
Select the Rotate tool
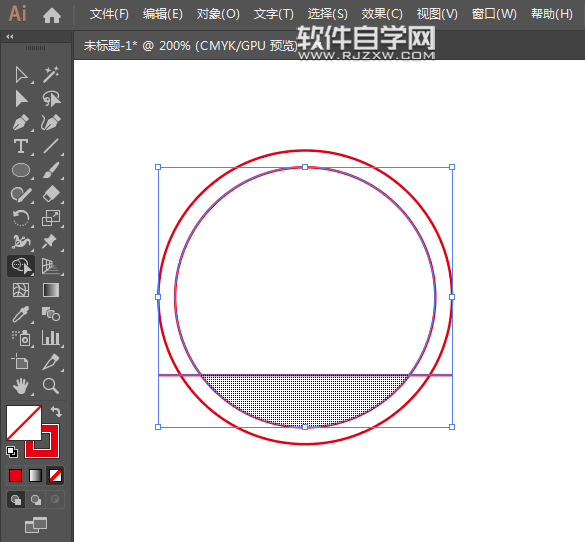tap(21, 218)
